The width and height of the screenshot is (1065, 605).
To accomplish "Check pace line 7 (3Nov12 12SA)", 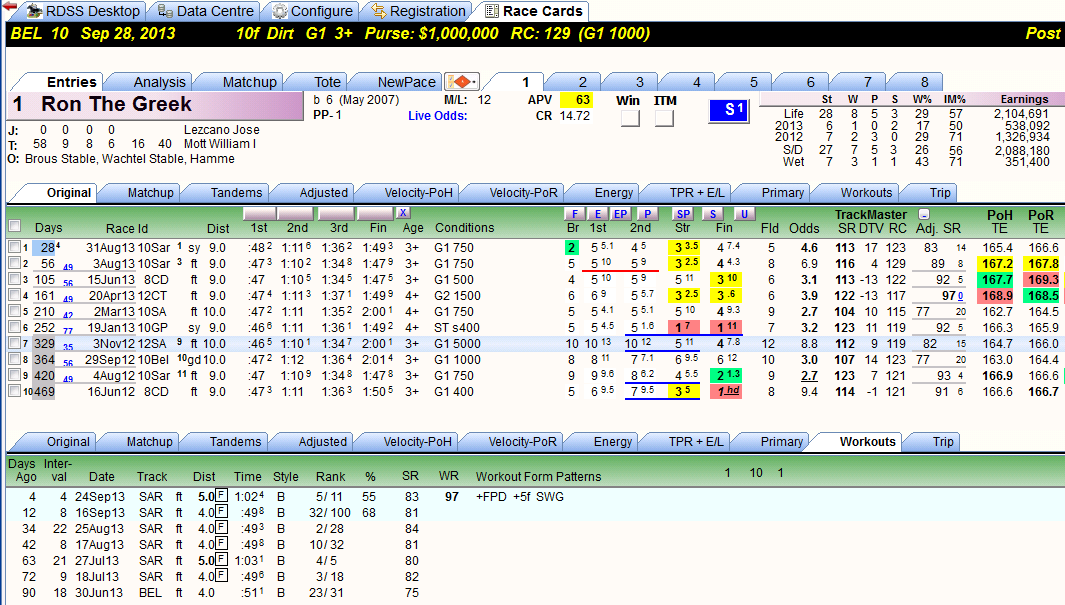I will pos(14,344).
